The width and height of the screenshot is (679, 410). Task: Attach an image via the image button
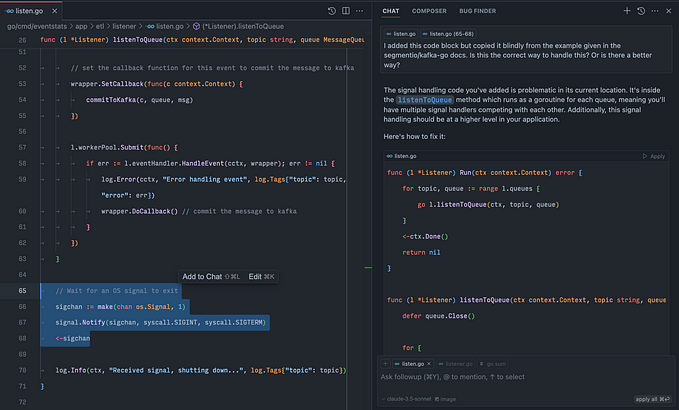pyautogui.click(x=445, y=399)
